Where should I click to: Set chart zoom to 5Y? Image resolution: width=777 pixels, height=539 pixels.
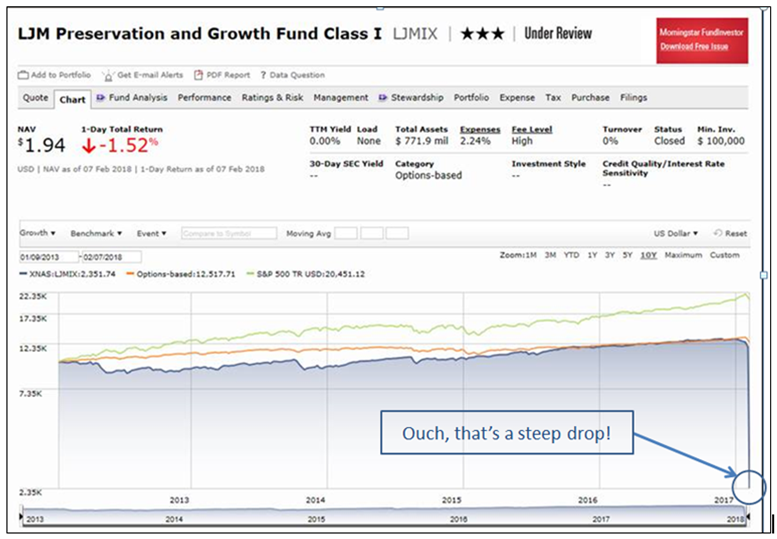(627, 255)
